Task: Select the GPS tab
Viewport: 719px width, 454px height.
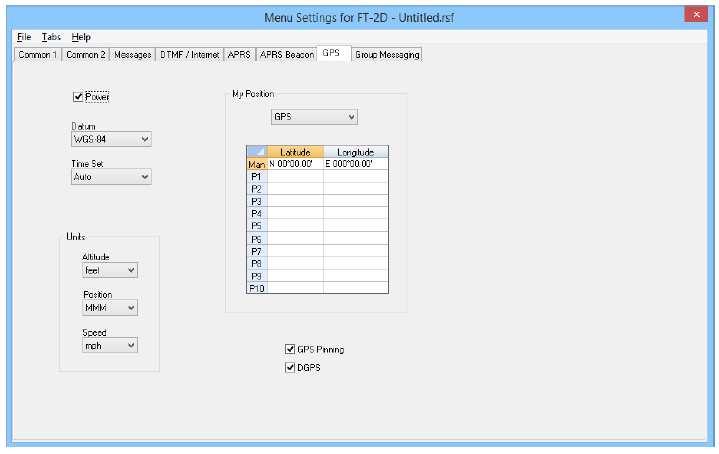Action: 334,53
